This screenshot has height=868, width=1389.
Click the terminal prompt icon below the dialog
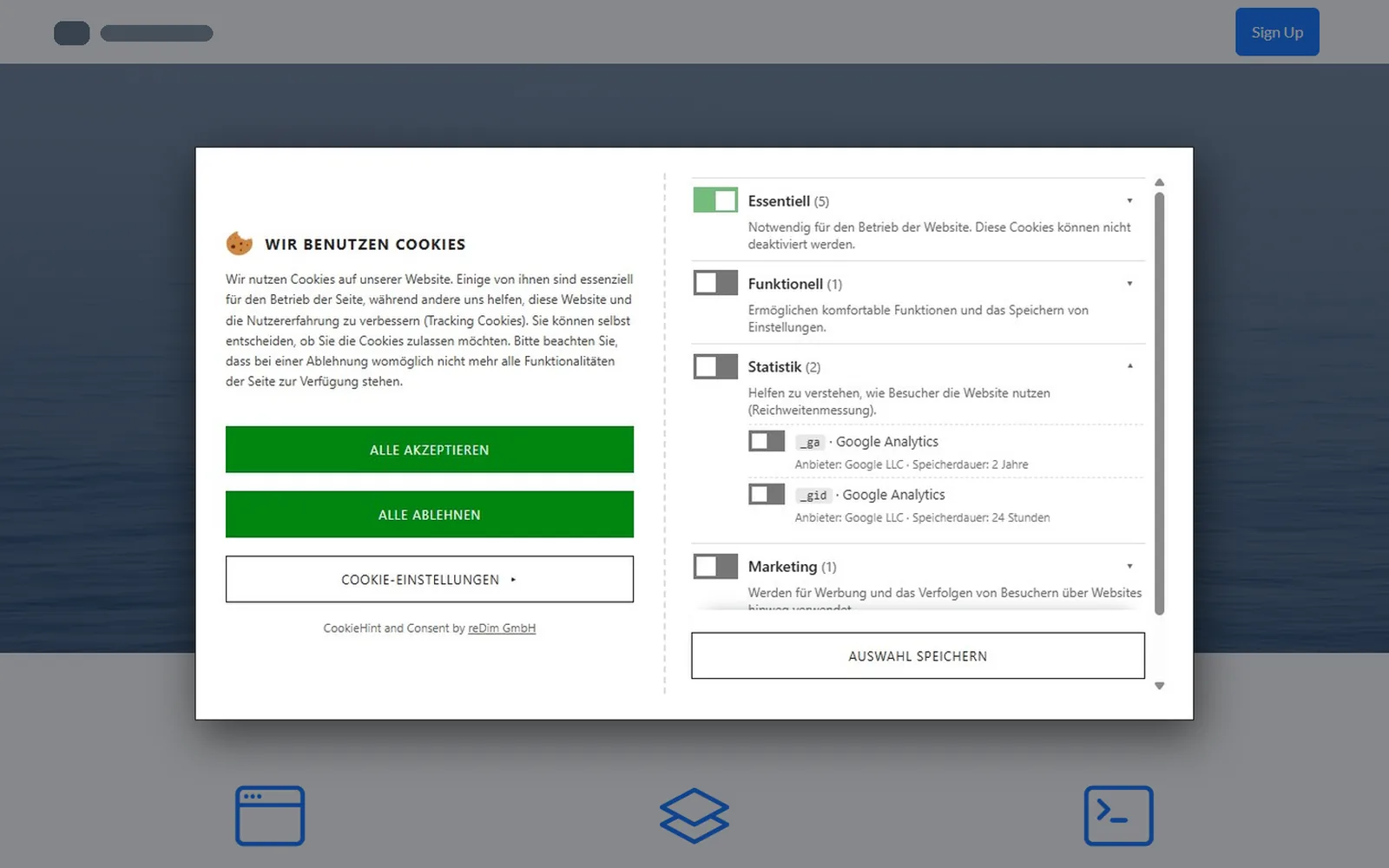(x=1119, y=816)
